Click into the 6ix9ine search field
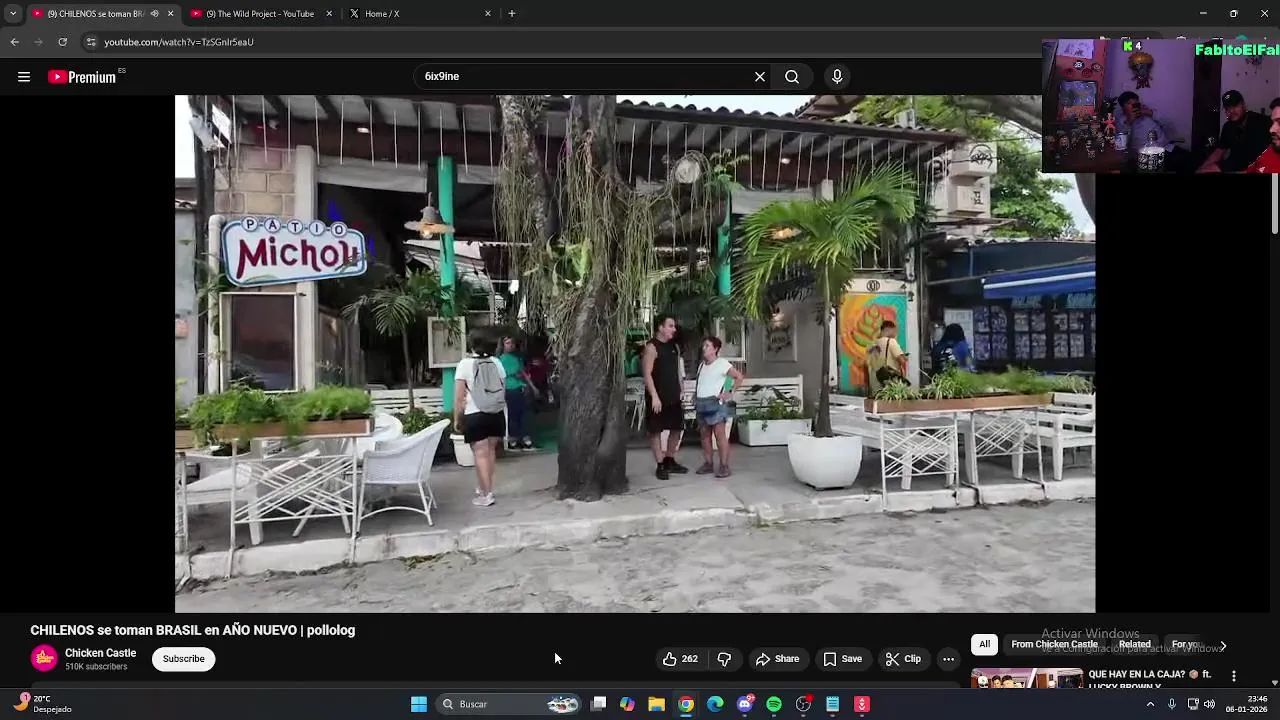 tap(585, 77)
